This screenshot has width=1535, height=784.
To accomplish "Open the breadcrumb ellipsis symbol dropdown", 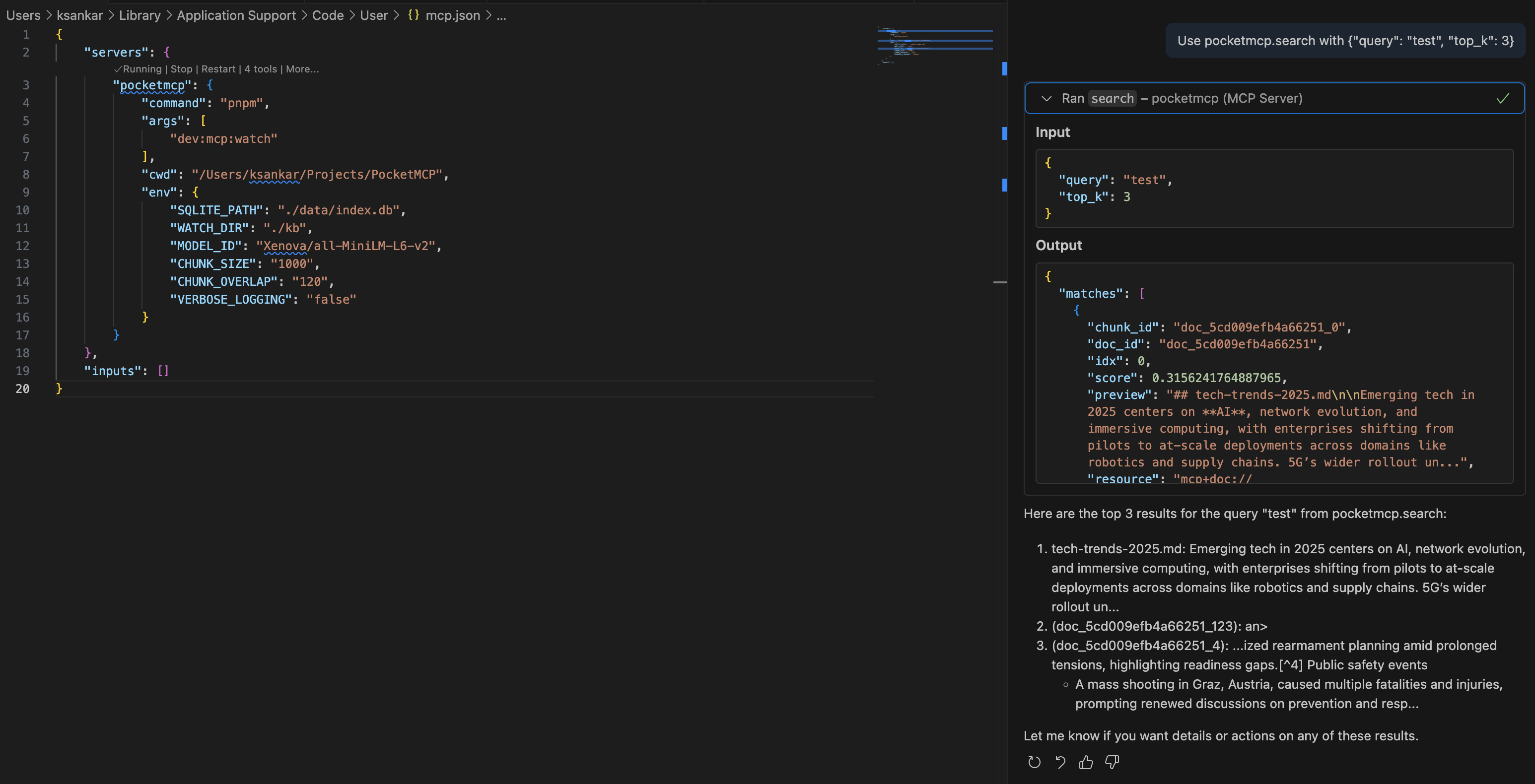I will [501, 15].
